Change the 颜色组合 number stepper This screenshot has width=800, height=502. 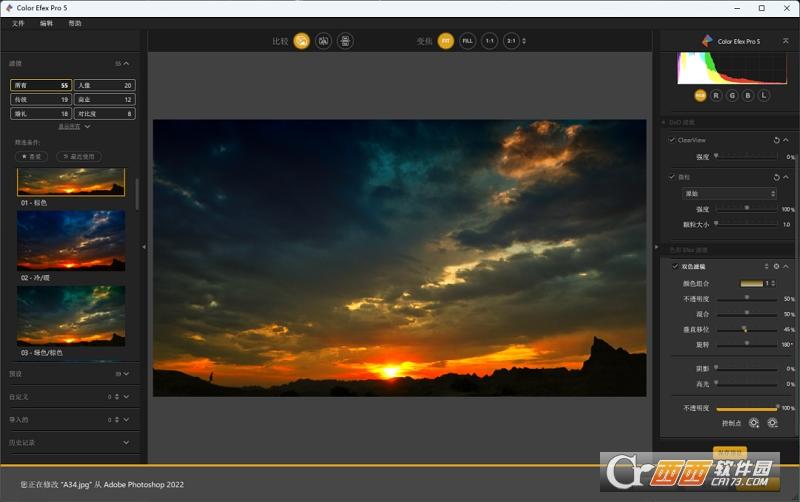(771, 283)
